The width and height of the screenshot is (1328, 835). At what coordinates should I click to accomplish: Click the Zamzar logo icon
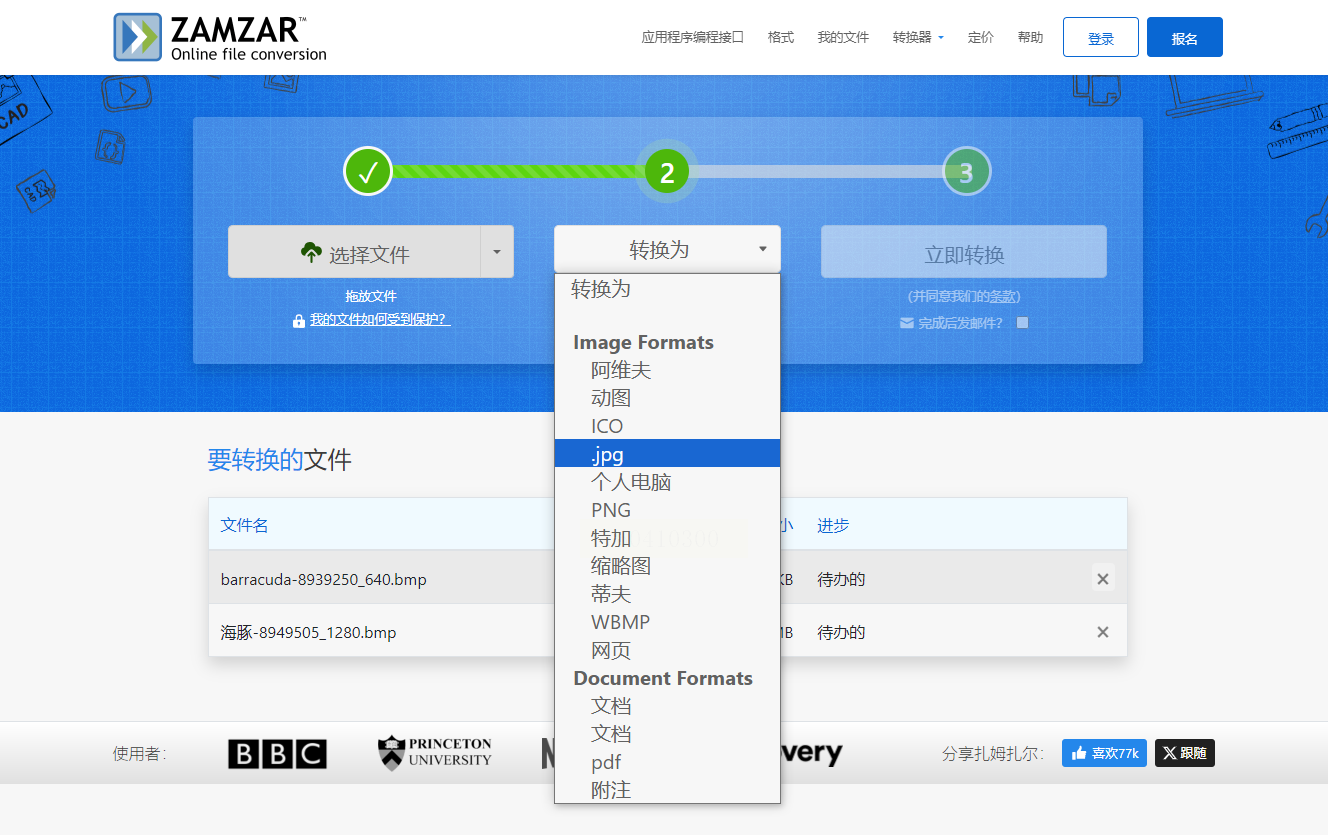138,37
